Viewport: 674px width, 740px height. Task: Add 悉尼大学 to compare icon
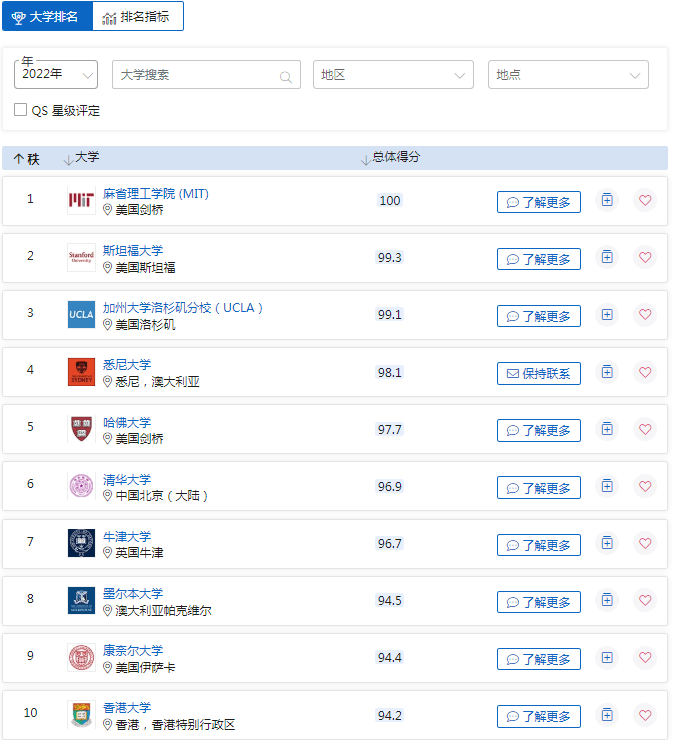pyautogui.click(x=607, y=372)
